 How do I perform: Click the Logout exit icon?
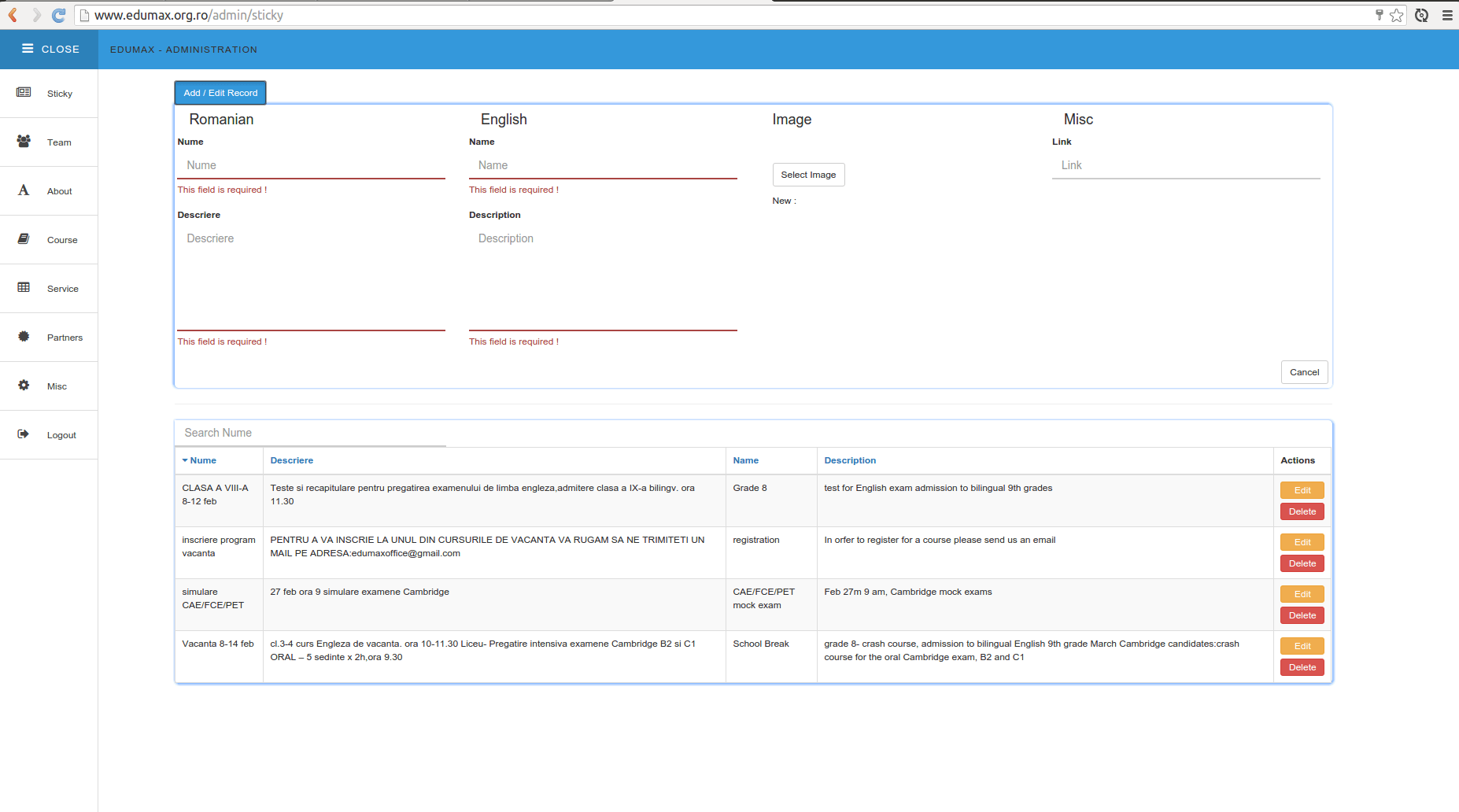23,434
